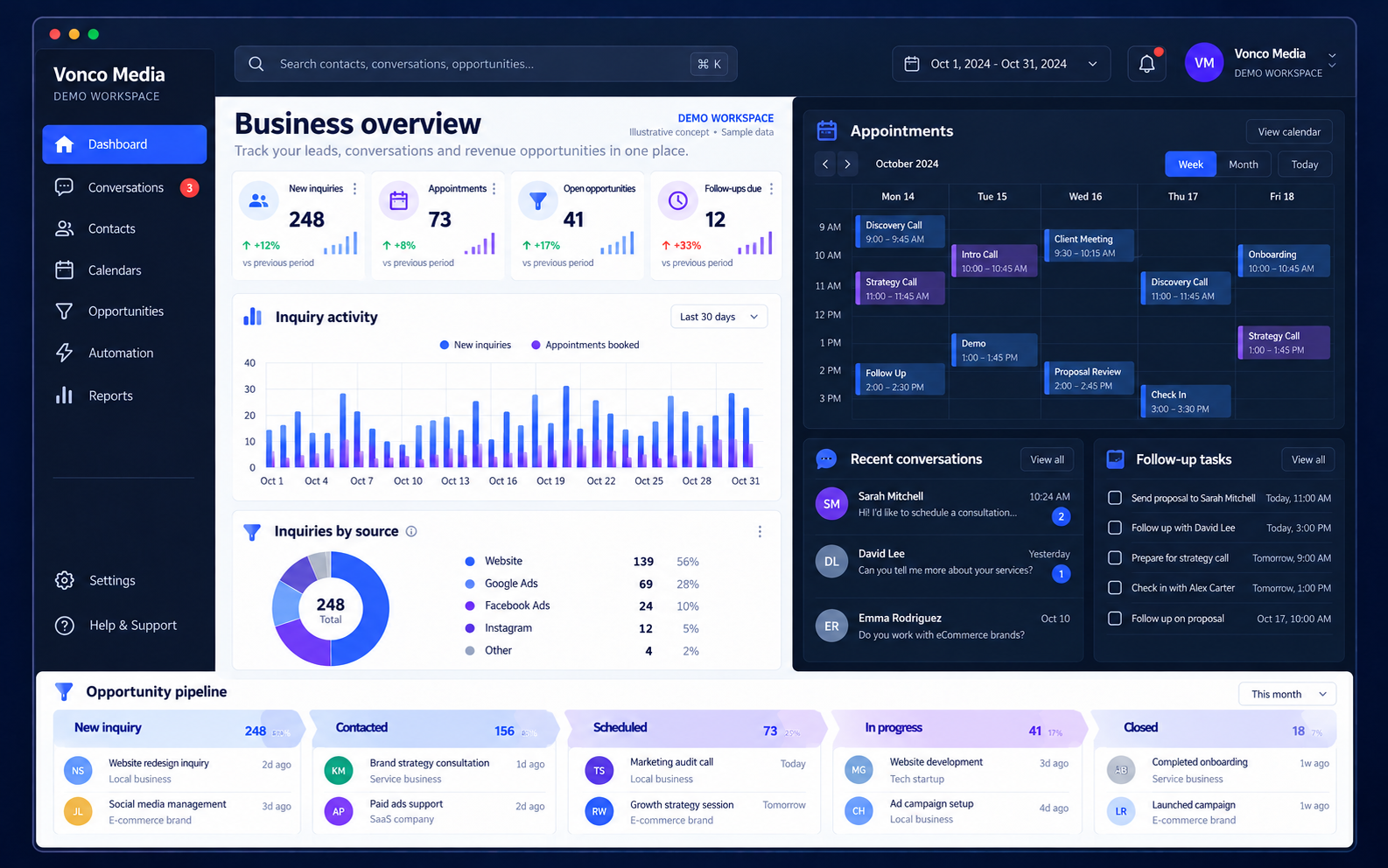Open the Client Meeting appointment on Wed 16

tap(1089, 246)
